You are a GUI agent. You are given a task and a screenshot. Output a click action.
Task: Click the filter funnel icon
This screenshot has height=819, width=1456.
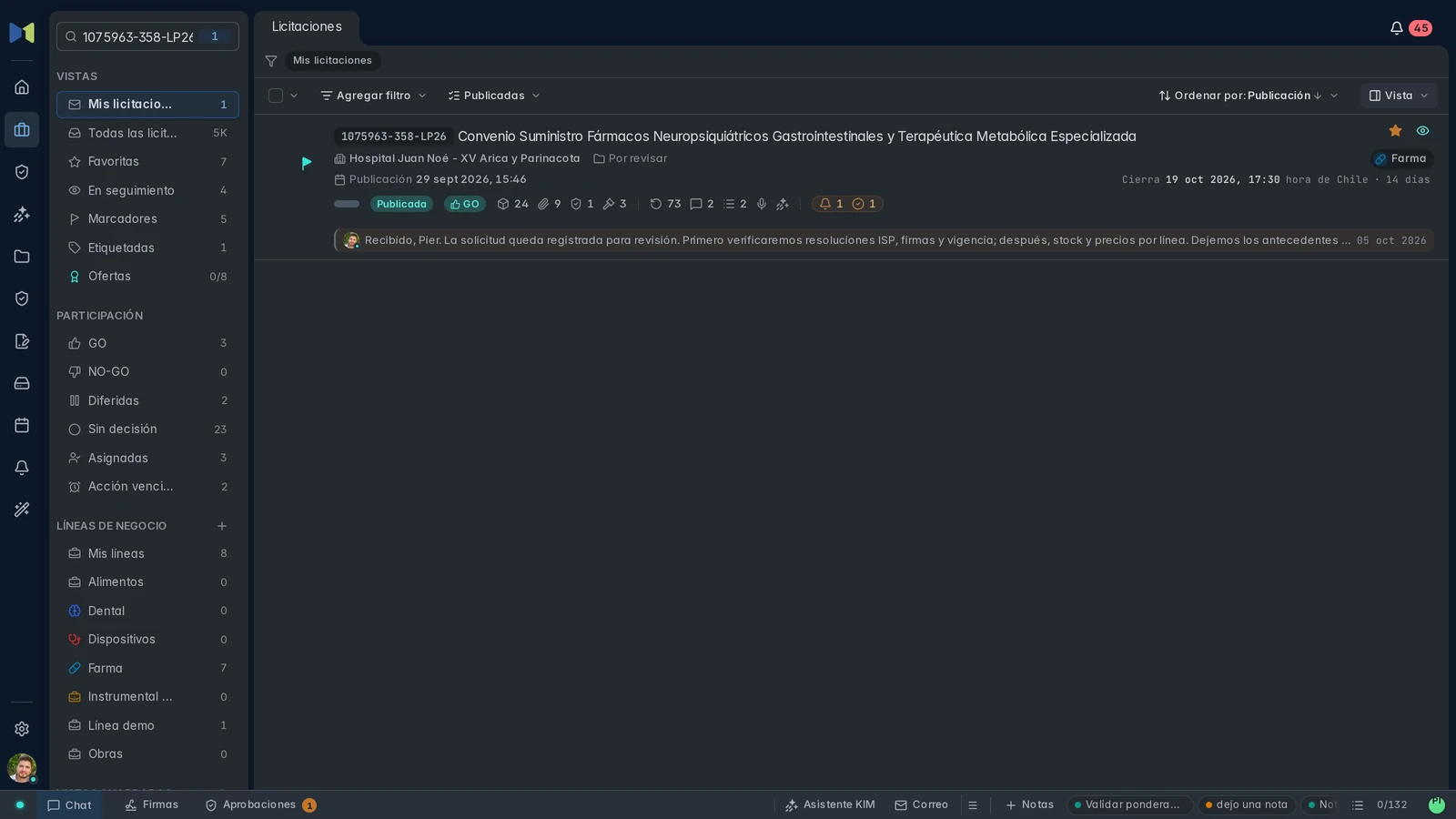[x=271, y=61]
